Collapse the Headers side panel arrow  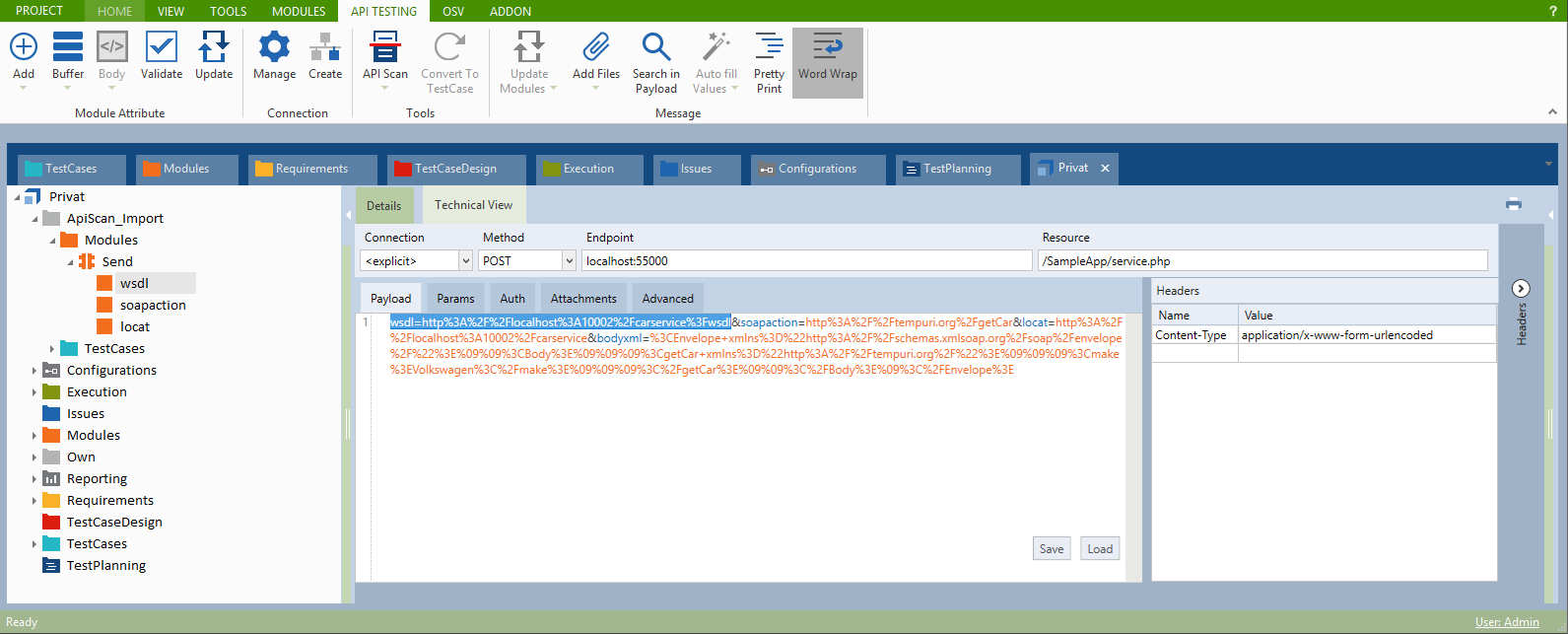1521,288
